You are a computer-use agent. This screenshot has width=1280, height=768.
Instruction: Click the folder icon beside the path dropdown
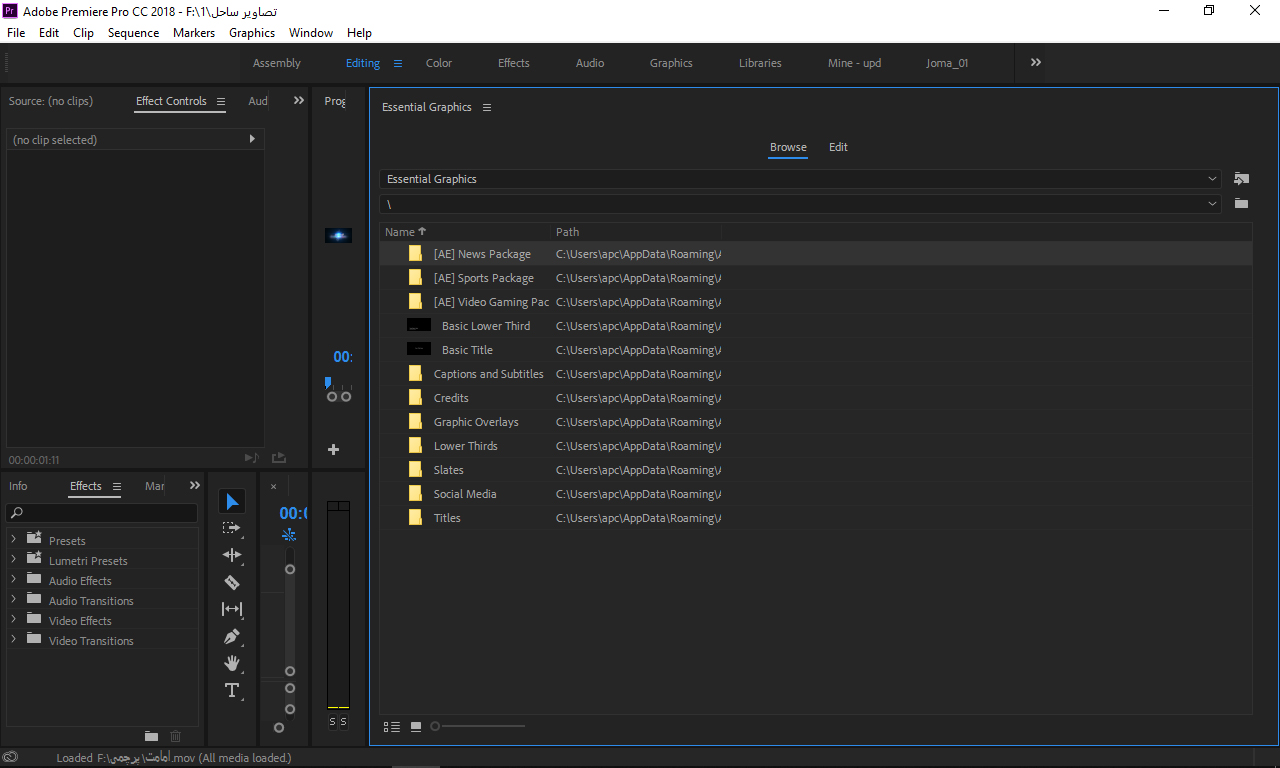point(1241,203)
